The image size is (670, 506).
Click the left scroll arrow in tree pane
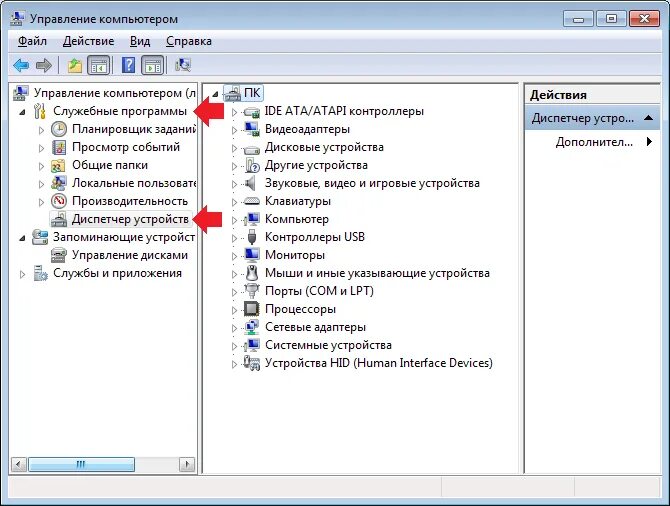click(18, 464)
